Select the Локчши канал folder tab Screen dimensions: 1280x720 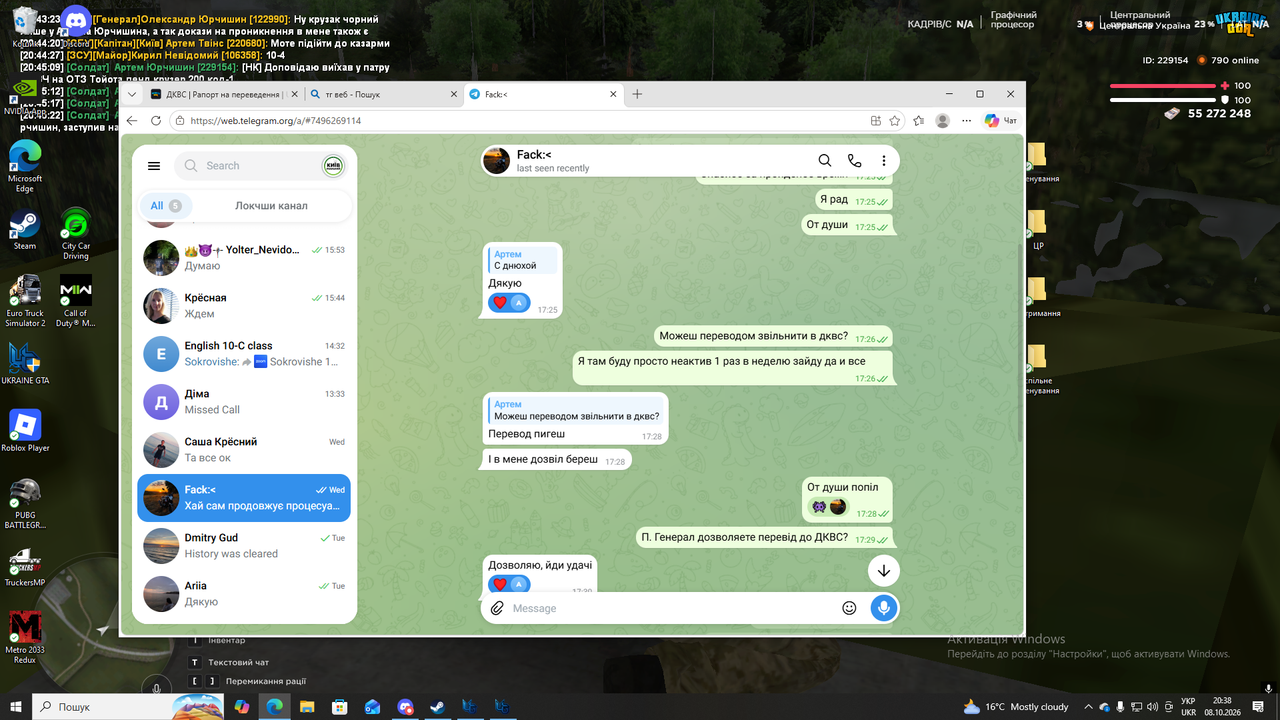pos(271,206)
